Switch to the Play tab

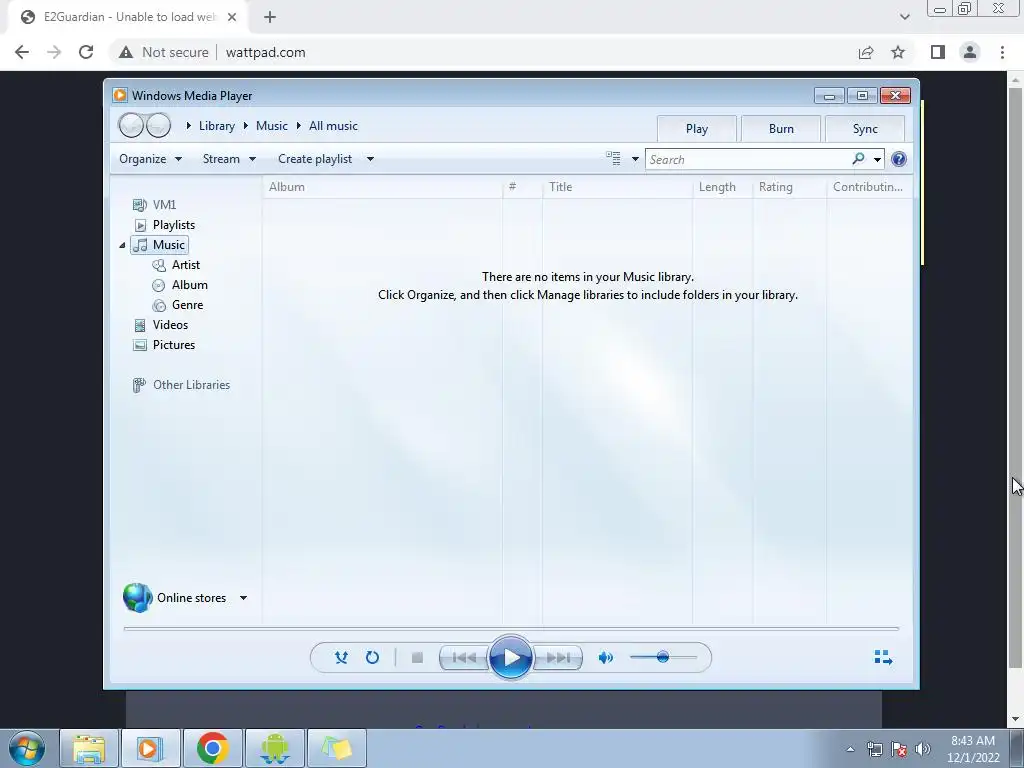coord(697,129)
